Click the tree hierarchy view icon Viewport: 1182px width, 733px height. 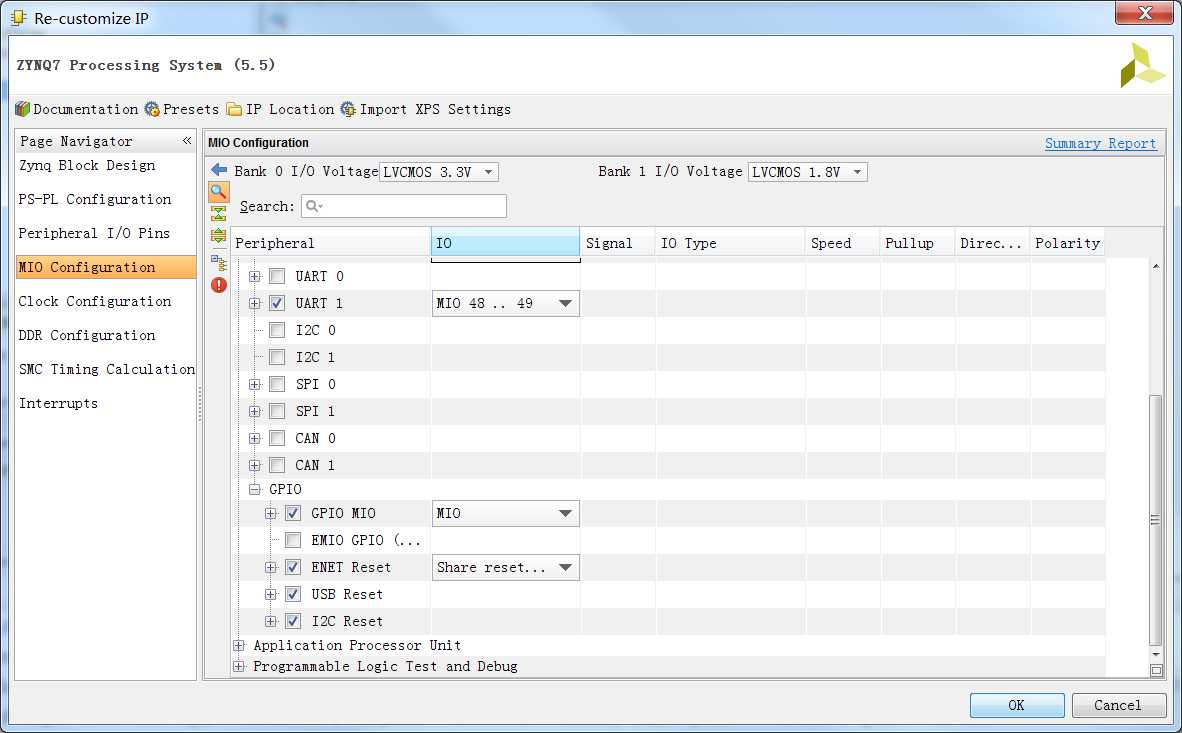click(x=219, y=262)
